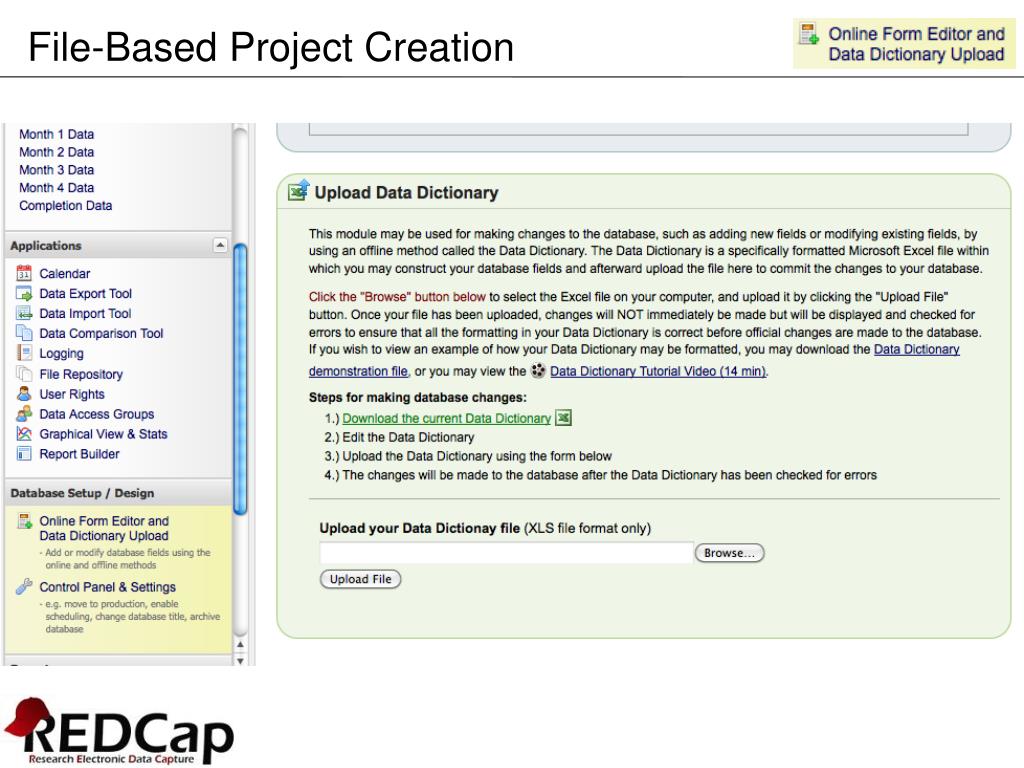
Task: Open Control Panel & Settings link
Action: [x=108, y=587]
